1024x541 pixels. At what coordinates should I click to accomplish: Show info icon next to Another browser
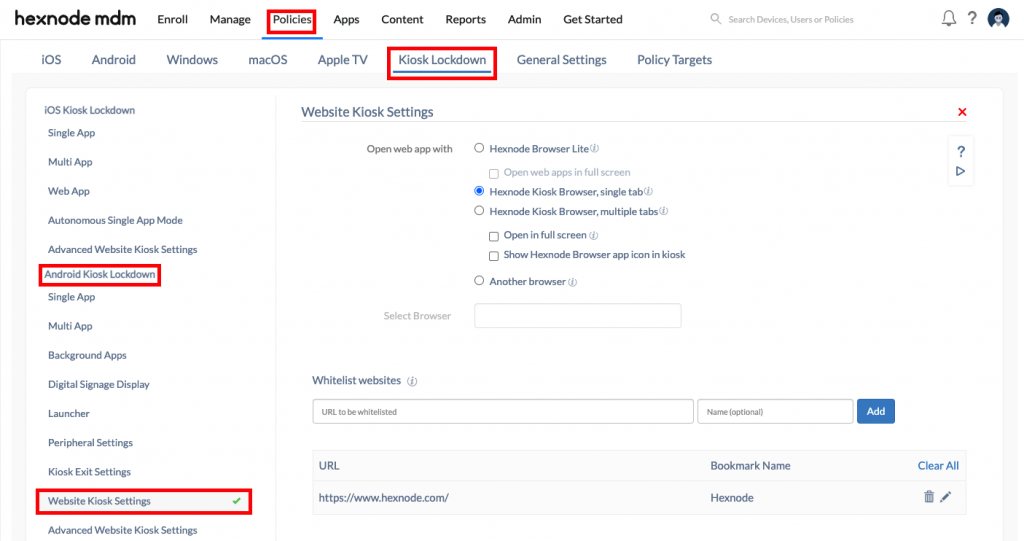click(572, 282)
